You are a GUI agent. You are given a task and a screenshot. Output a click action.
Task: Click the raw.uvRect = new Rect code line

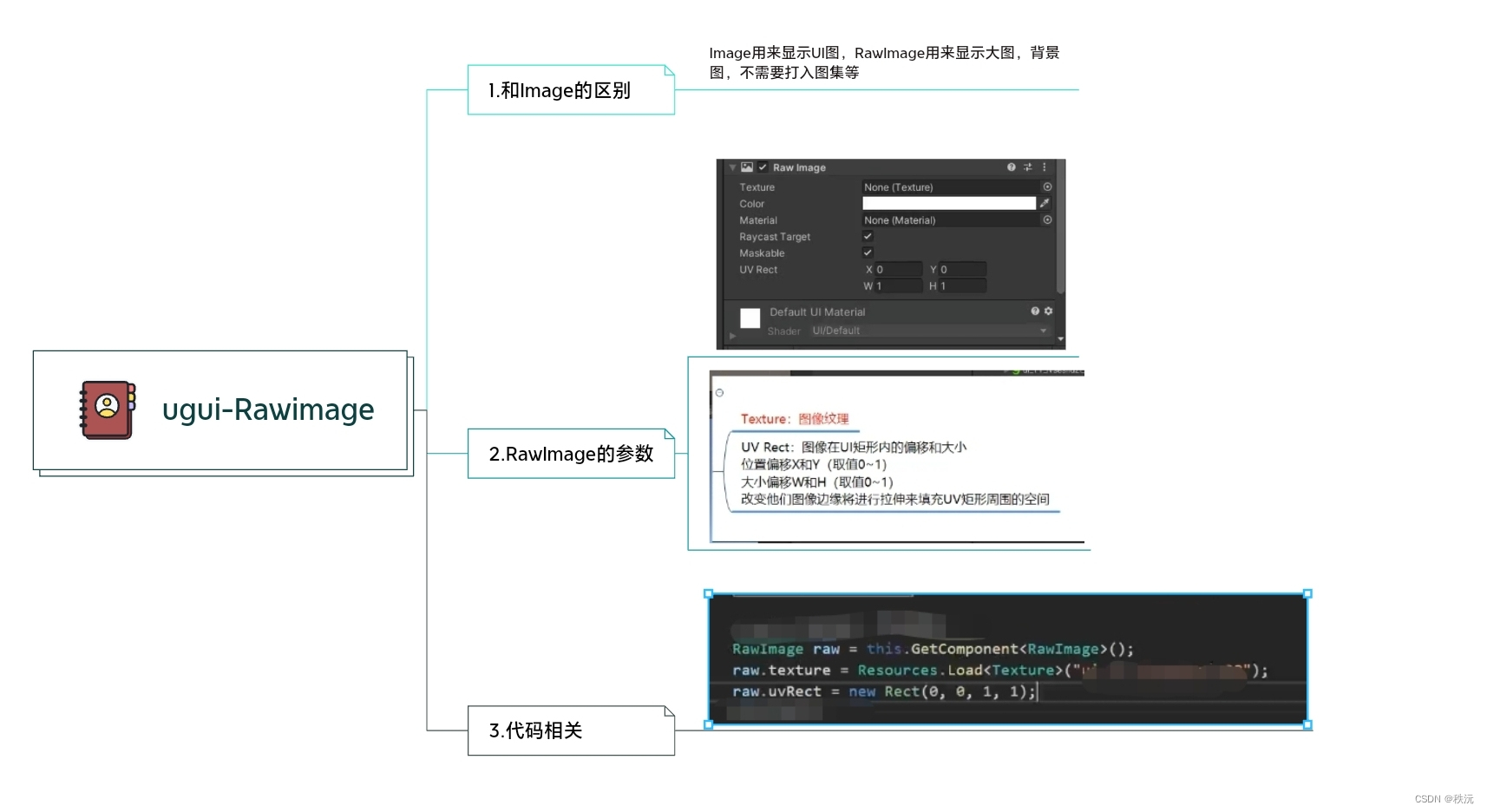pyautogui.click(x=884, y=691)
